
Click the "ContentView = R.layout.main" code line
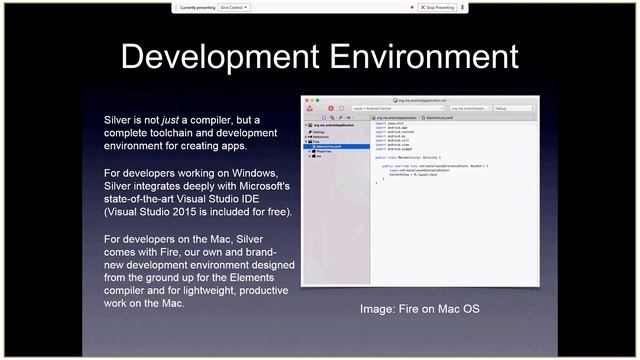(413, 174)
